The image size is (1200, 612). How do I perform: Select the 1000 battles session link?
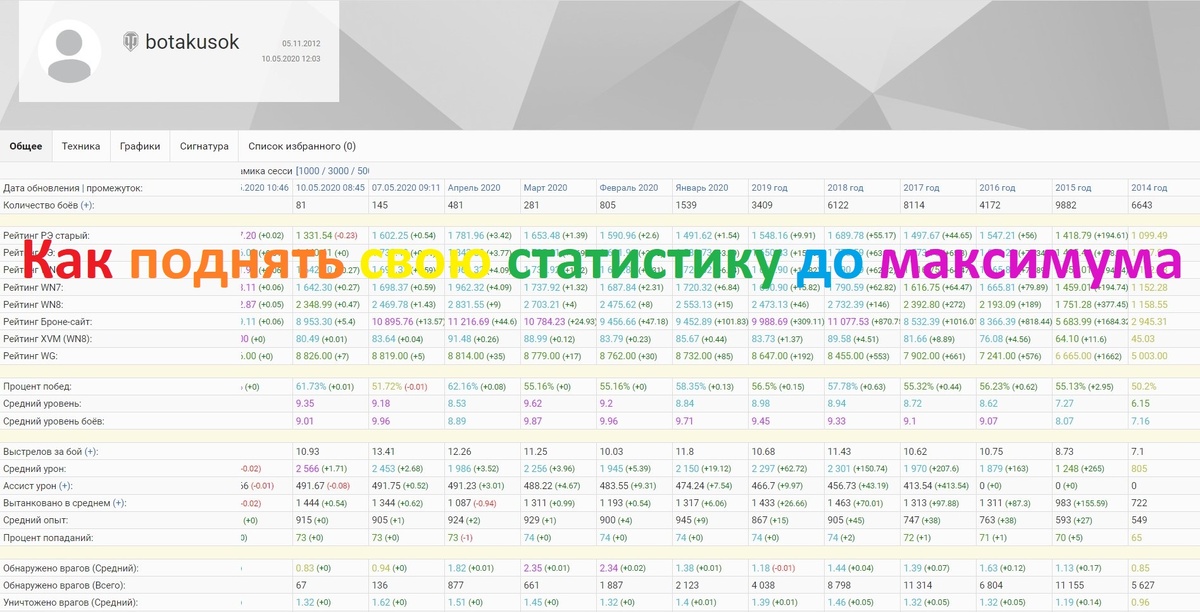311,172
